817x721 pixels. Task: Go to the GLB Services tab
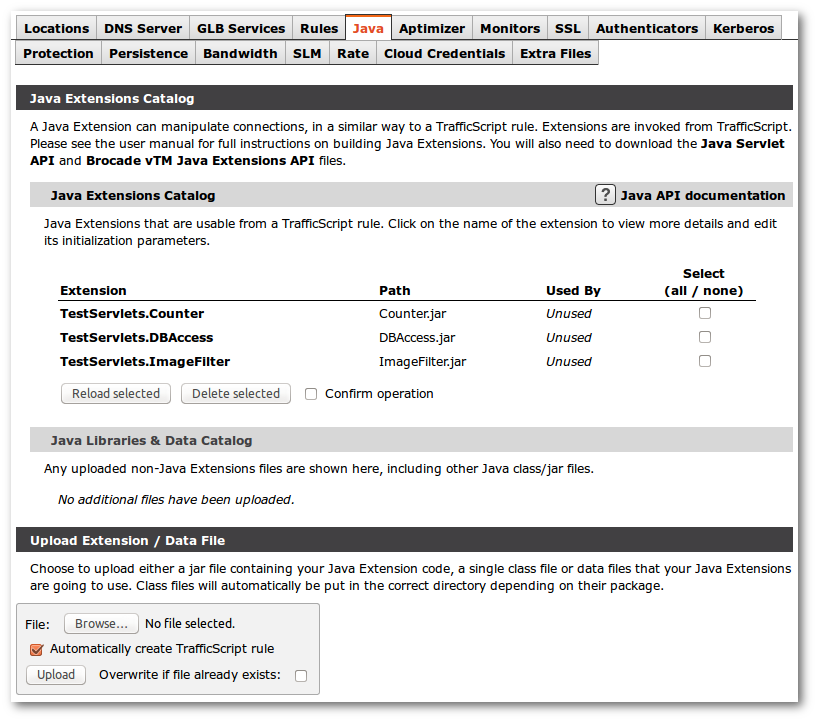(241, 28)
